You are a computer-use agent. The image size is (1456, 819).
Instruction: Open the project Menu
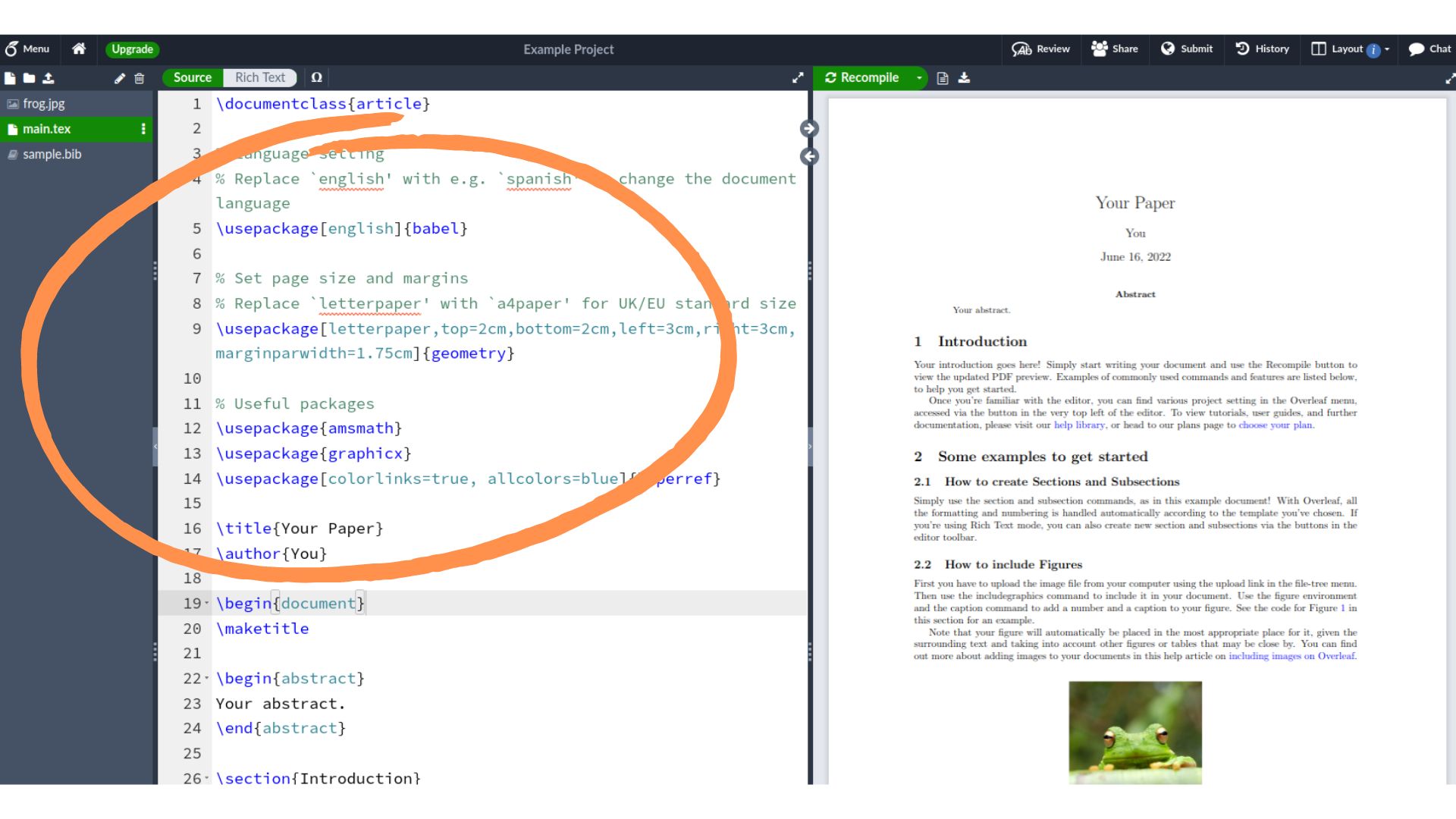click(x=28, y=49)
